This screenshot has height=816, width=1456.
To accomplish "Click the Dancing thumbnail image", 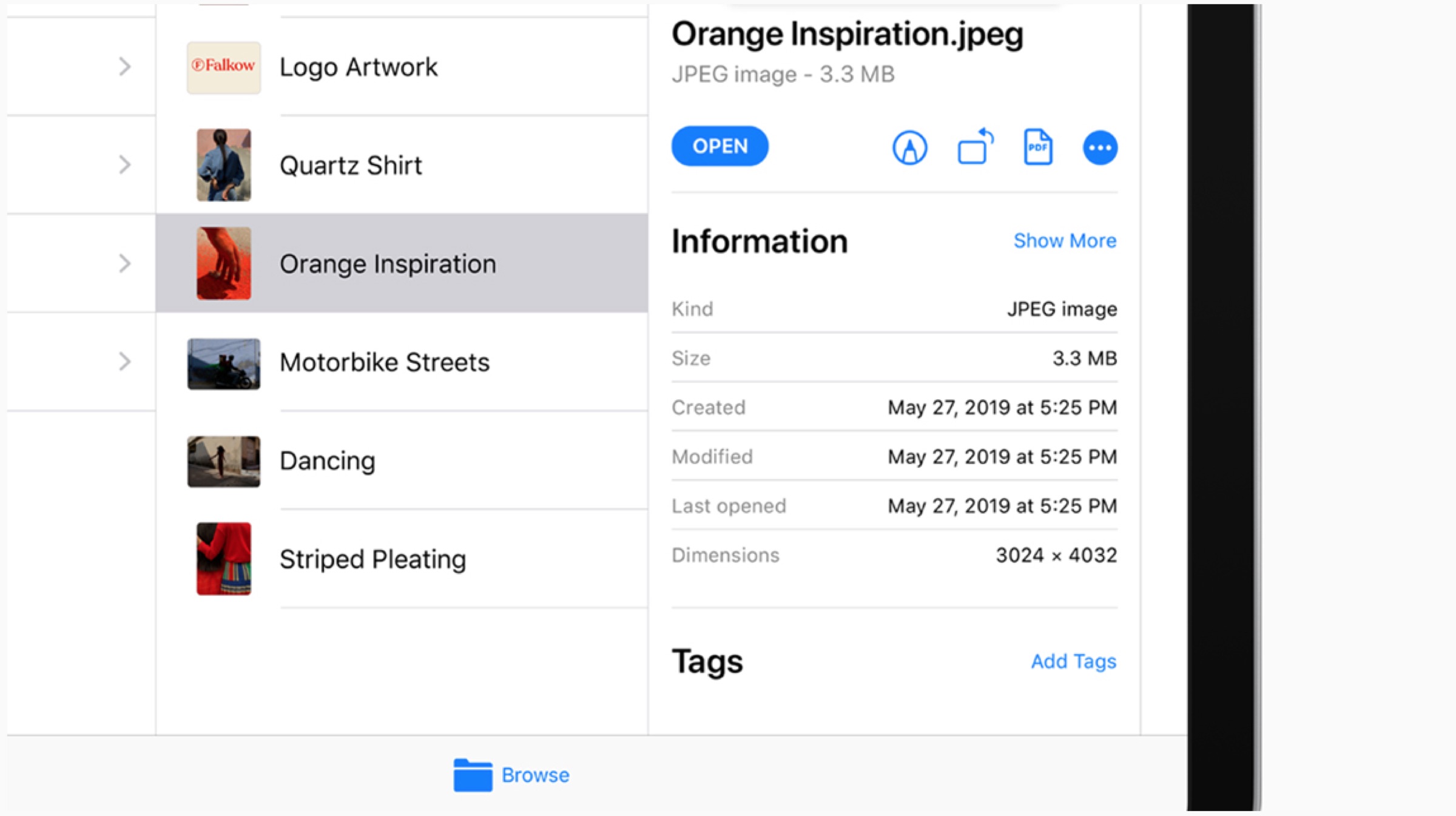I will point(223,461).
